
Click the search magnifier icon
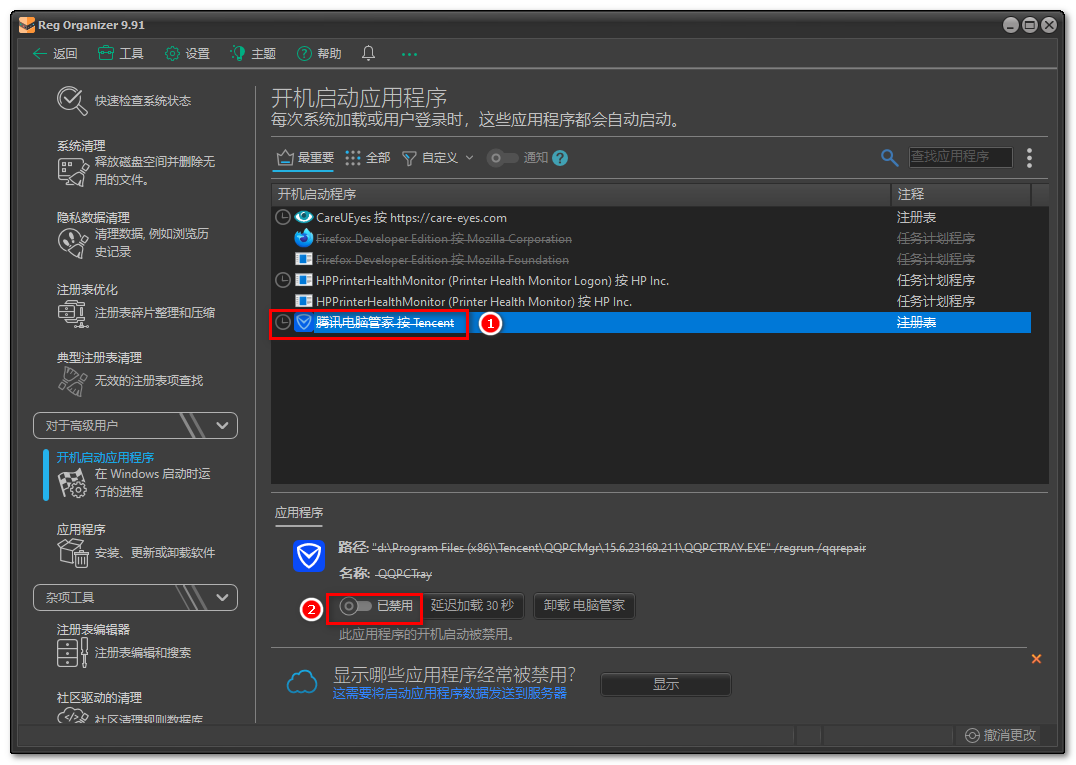point(889,158)
